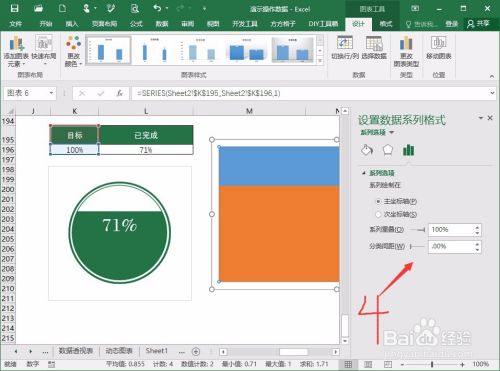Click the status bar zoom slider
Viewport: 500px width, 371px height.
click(432, 364)
